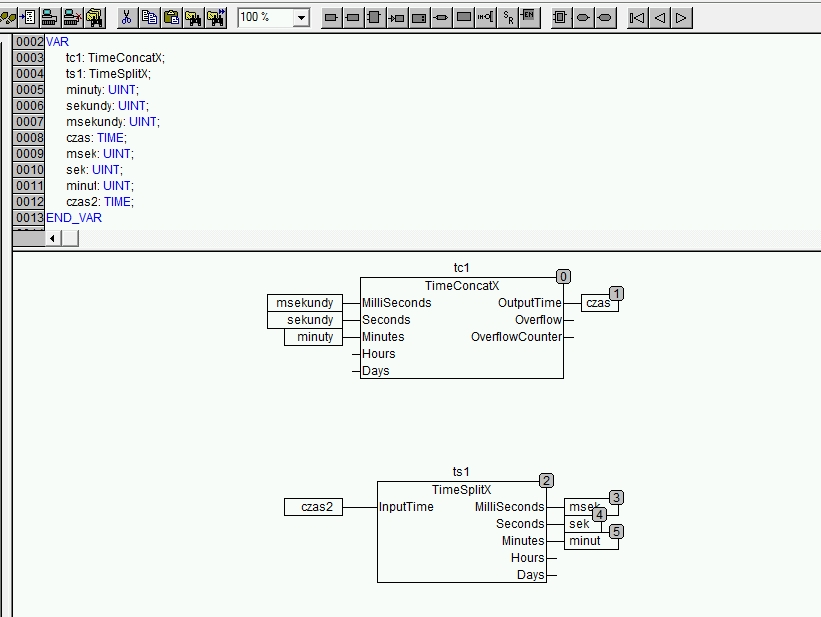Select the minuty input box
Screen dimensions: 821x617
point(313,337)
